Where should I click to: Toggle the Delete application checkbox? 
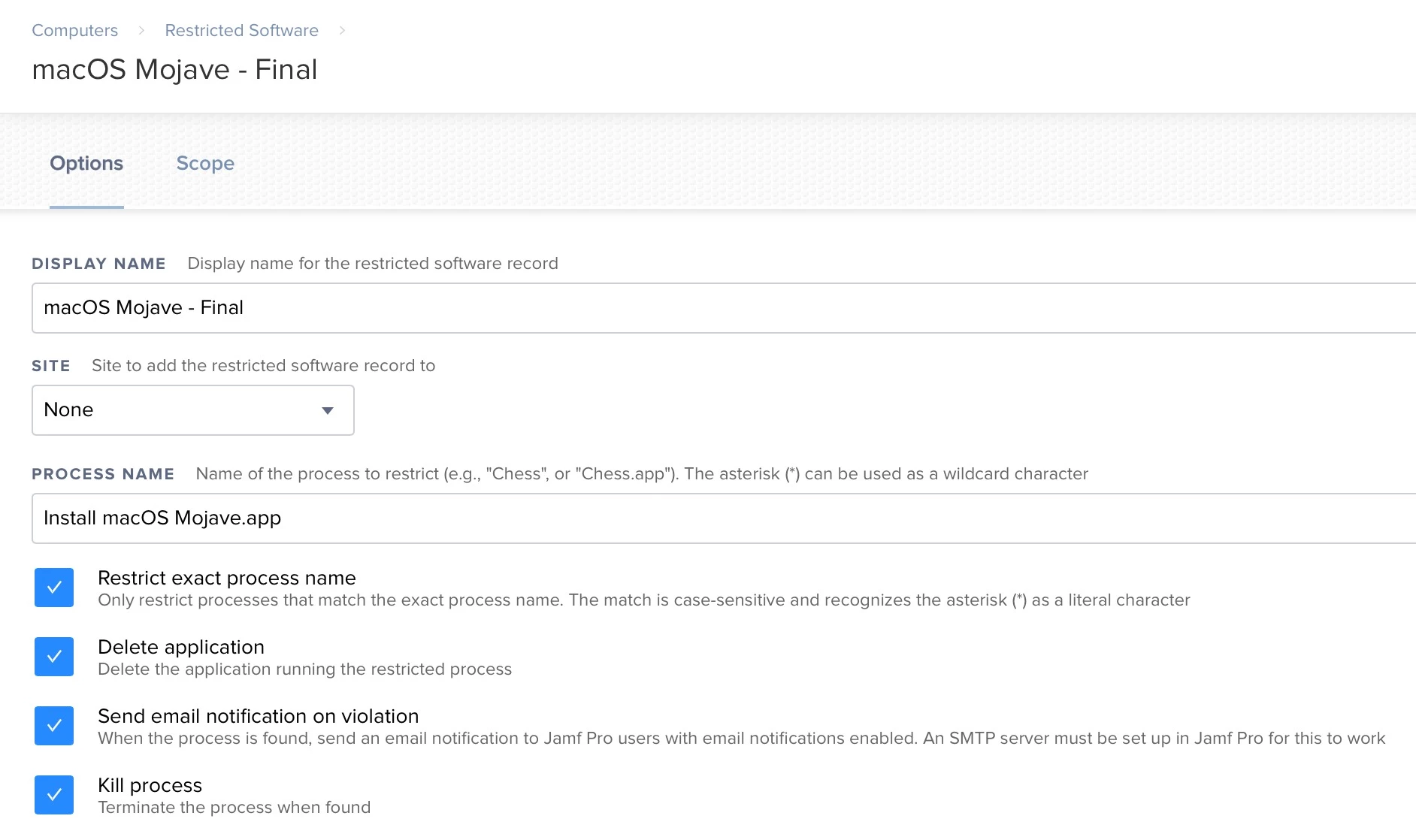54,657
